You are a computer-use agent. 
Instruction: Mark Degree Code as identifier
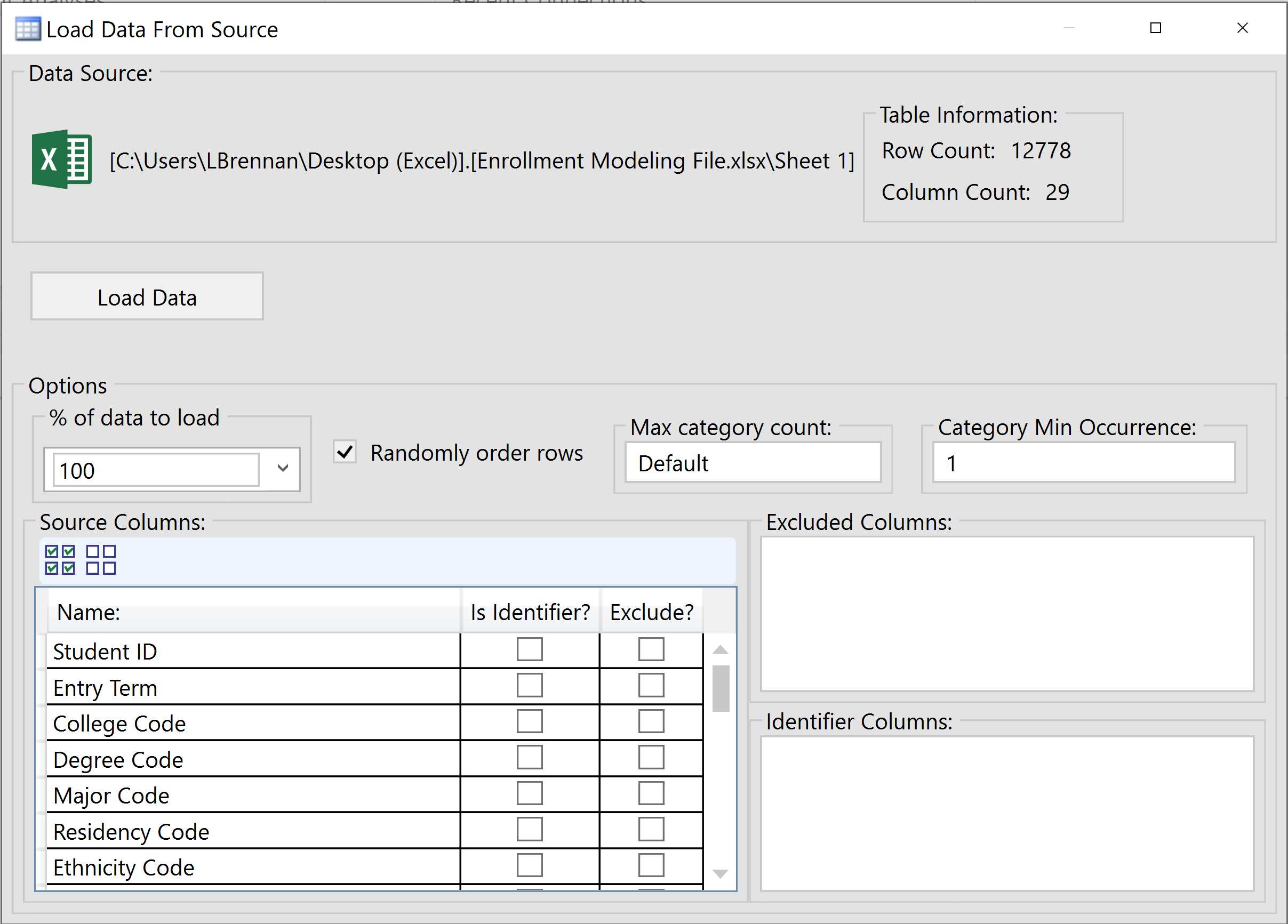[529, 757]
